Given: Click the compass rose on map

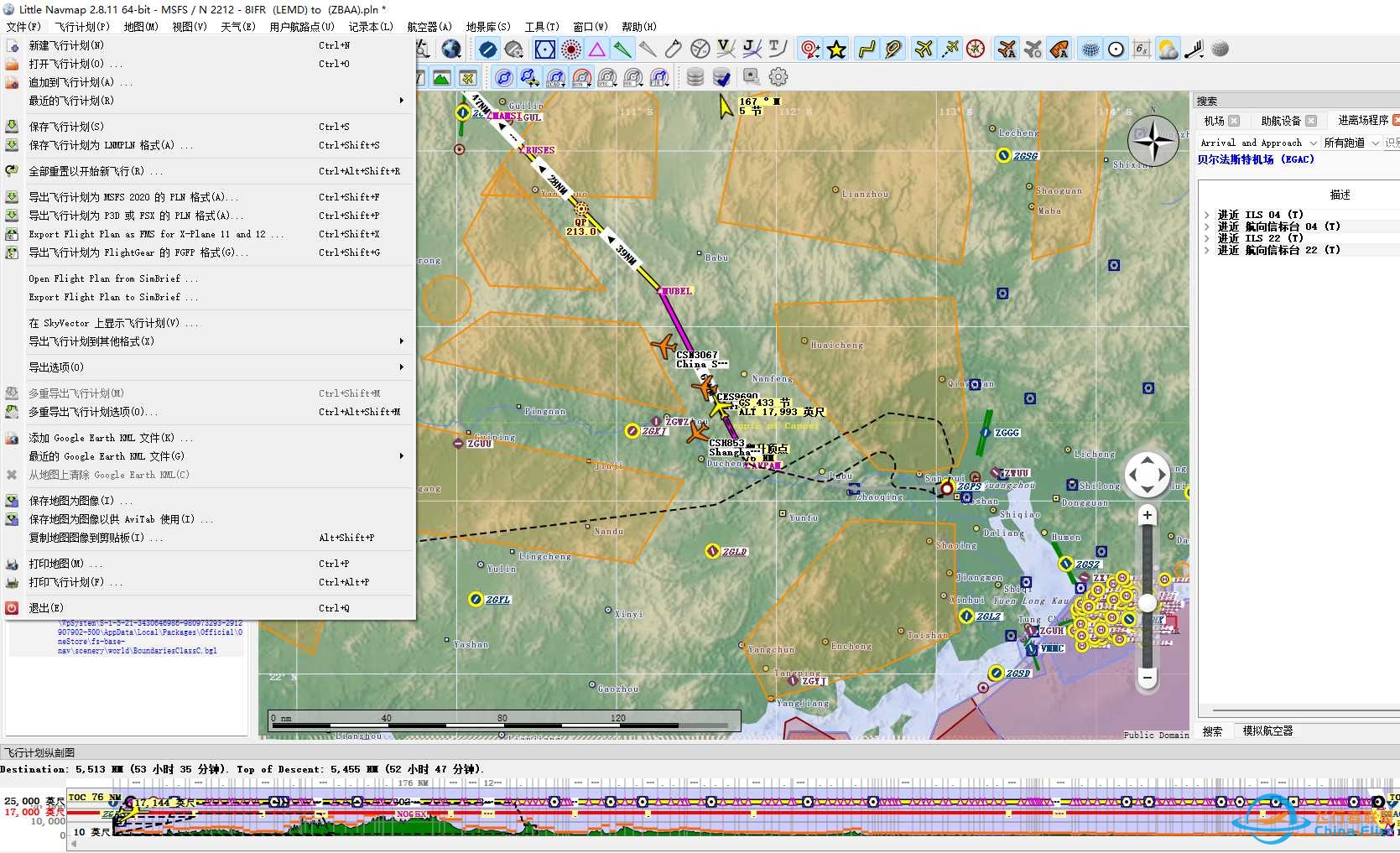Looking at the screenshot, I should 1153,140.
